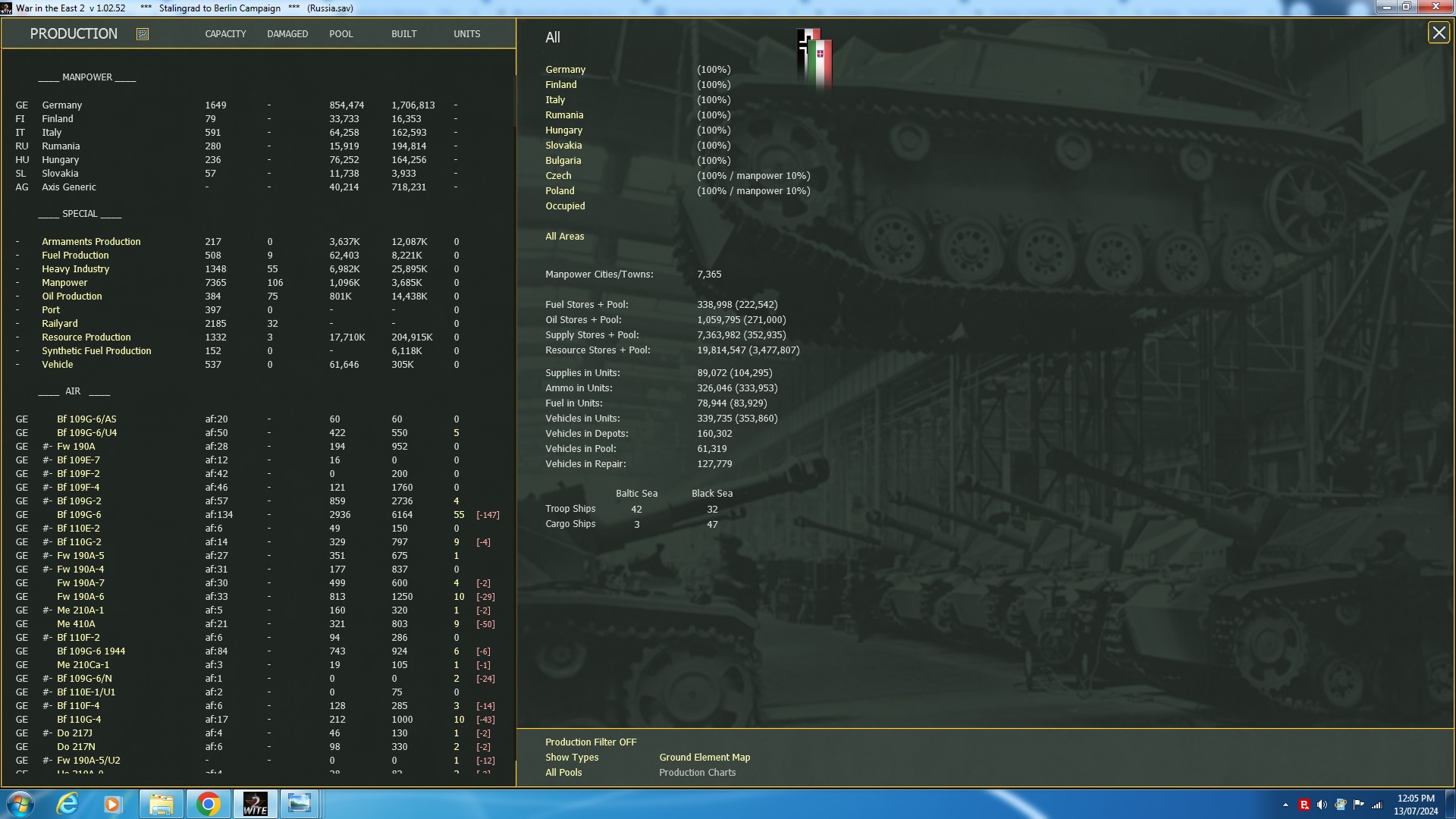Open the production charts icon beside PRODUCTION title
Viewport: 1456px width, 819px height.
click(141, 33)
